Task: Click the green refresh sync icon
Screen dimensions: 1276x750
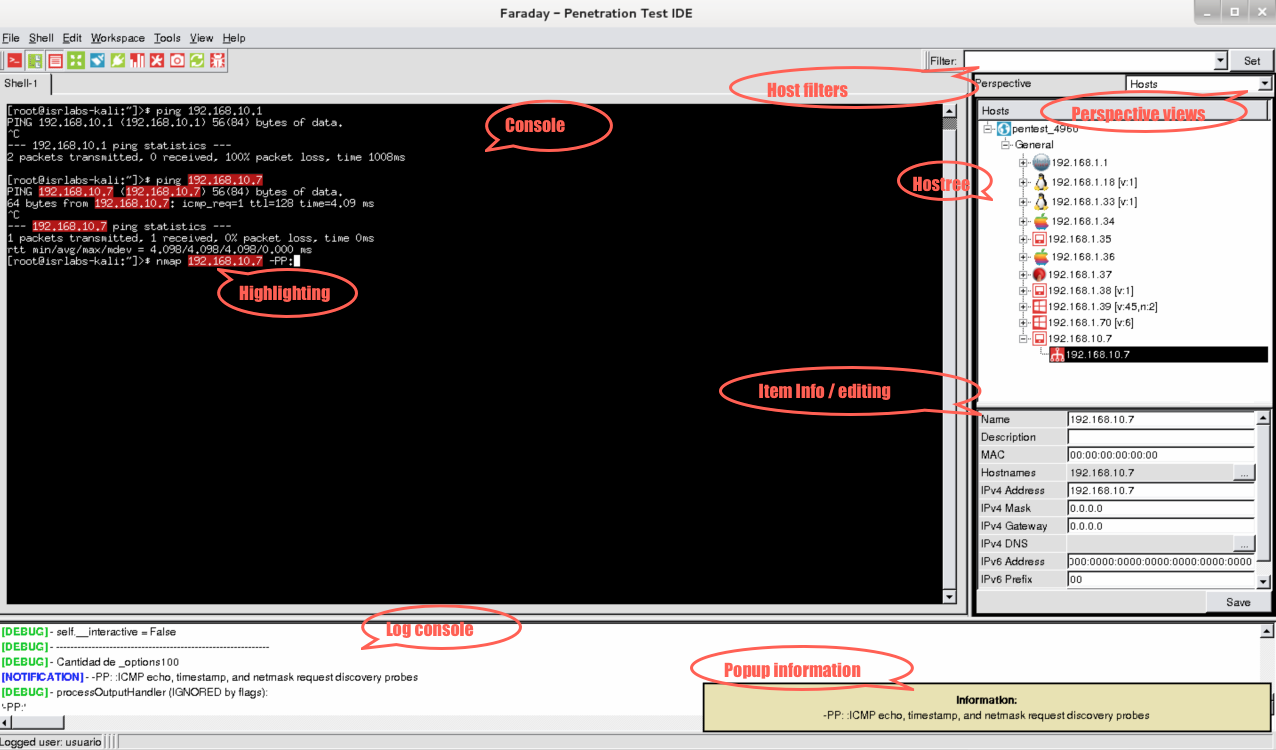Action: (197, 60)
